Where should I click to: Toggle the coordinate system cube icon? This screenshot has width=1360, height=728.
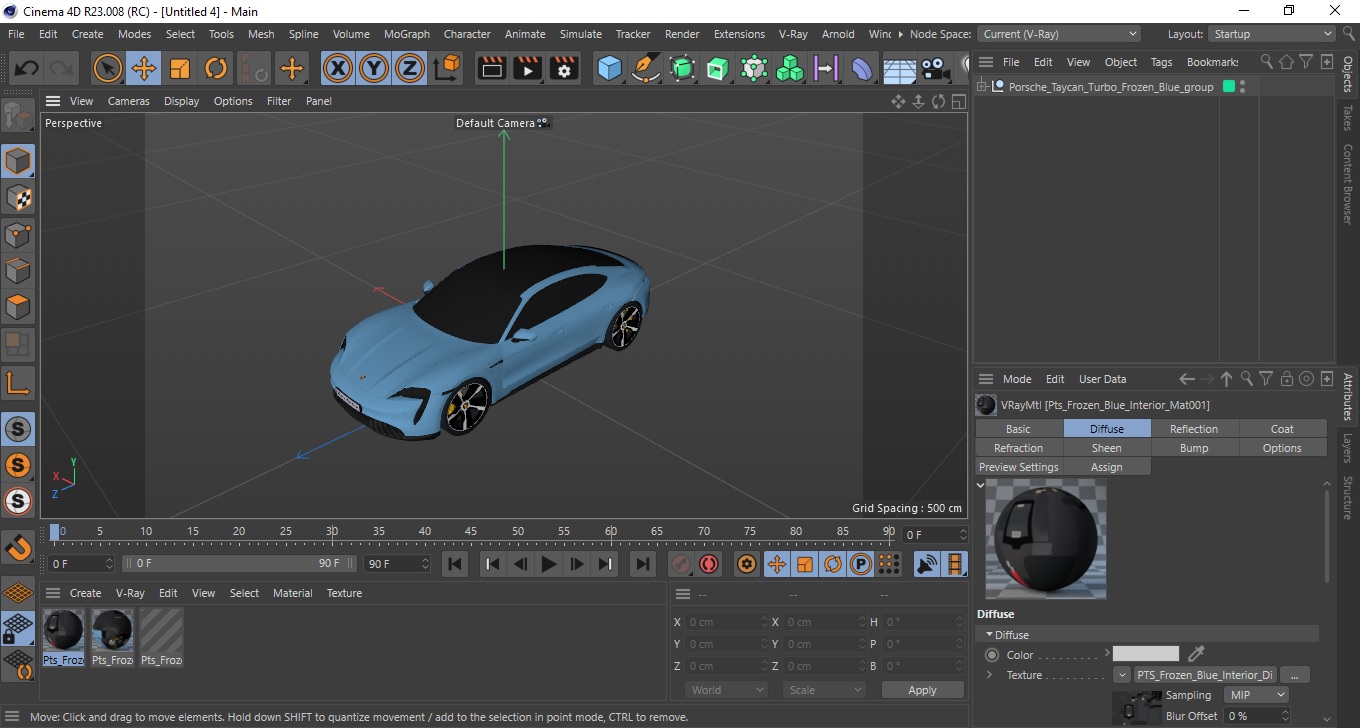click(x=447, y=68)
